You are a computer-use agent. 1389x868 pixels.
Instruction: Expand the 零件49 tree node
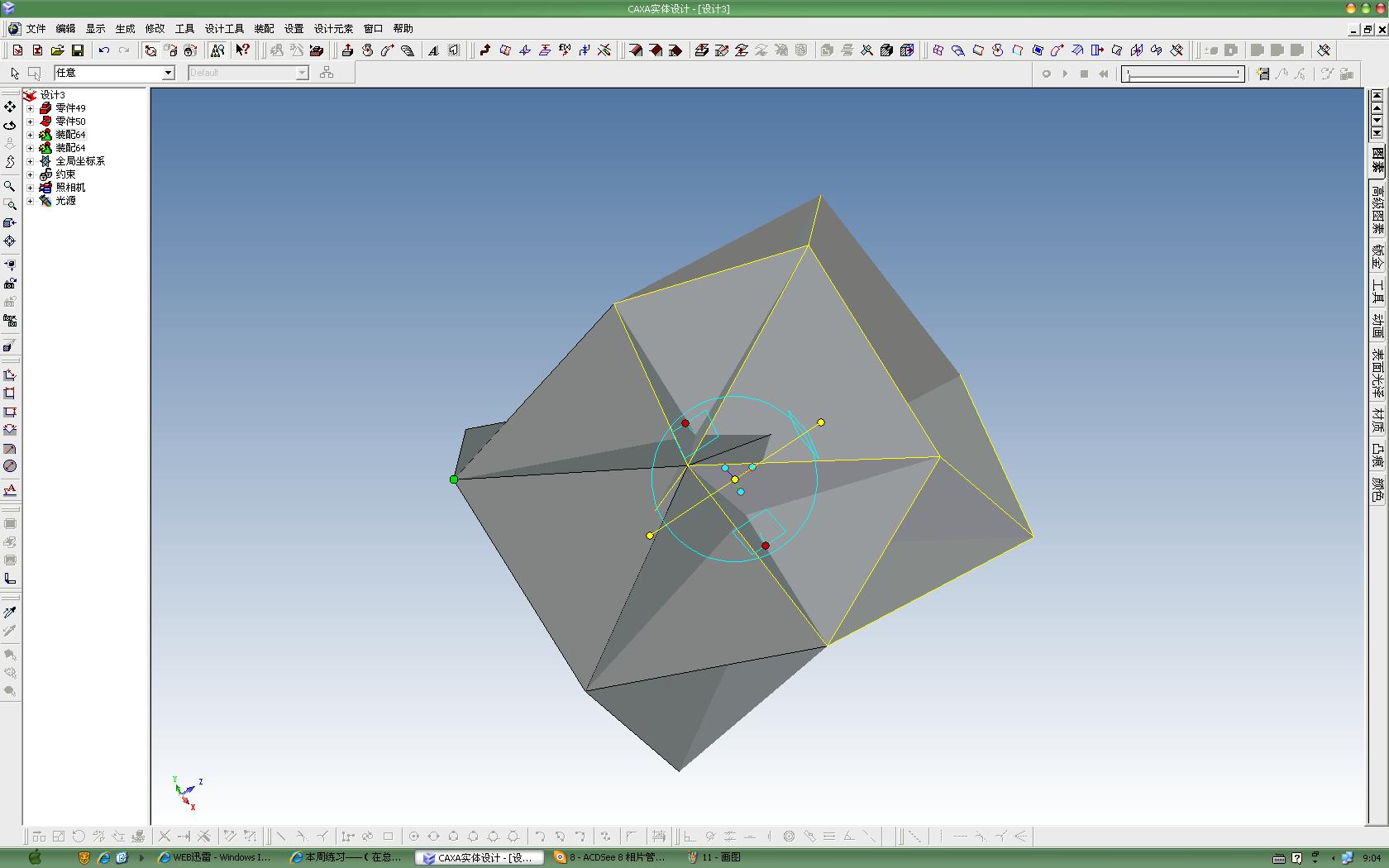click(31, 108)
